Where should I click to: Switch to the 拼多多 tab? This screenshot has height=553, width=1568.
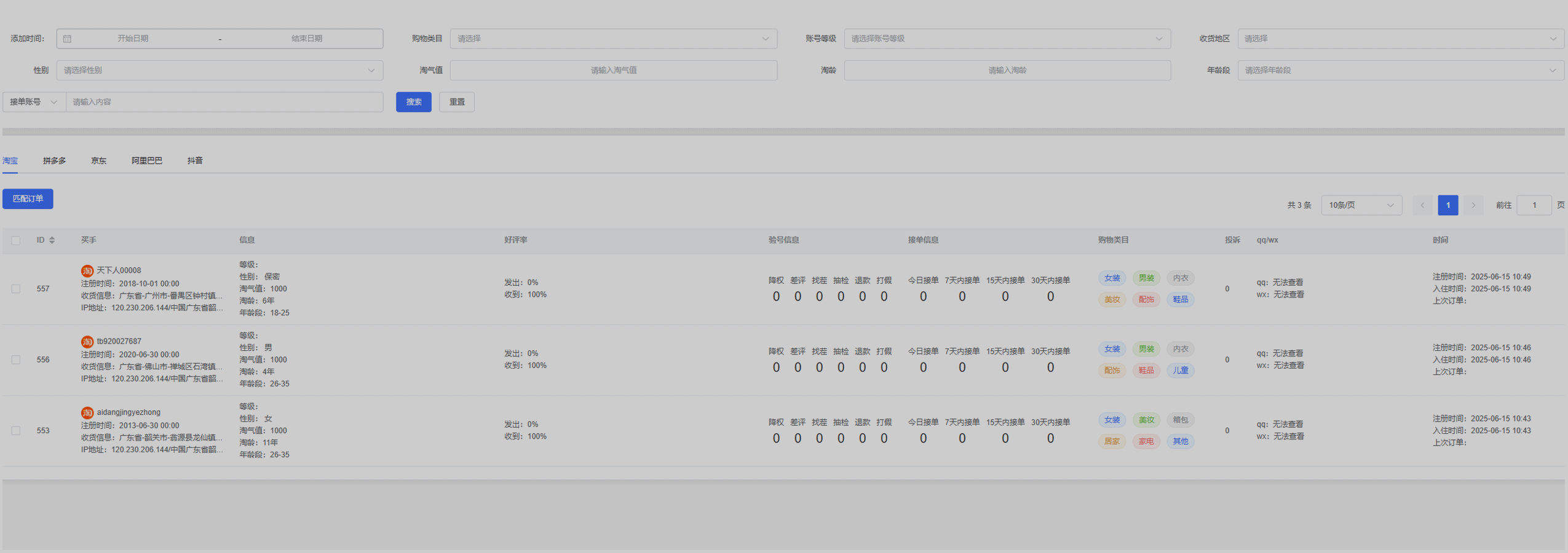point(55,161)
